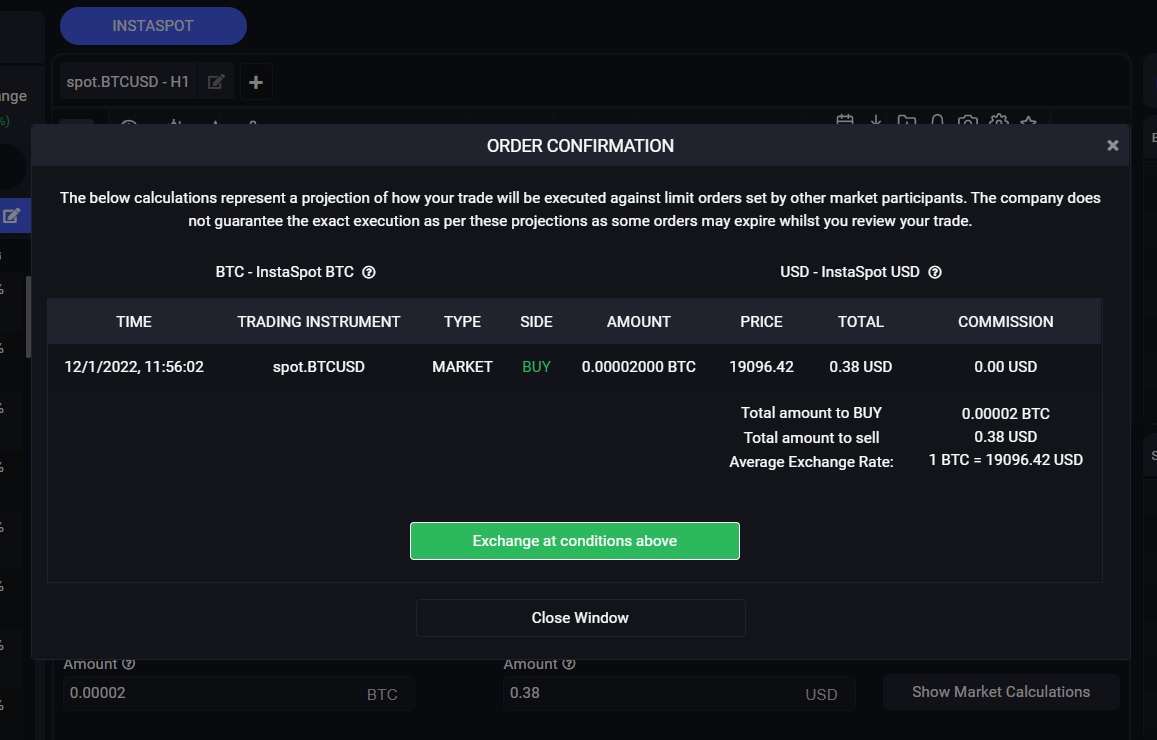This screenshot has height=740, width=1157.
Task: Click the left panel vertical scrollbar
Action: tap(29, 317)
